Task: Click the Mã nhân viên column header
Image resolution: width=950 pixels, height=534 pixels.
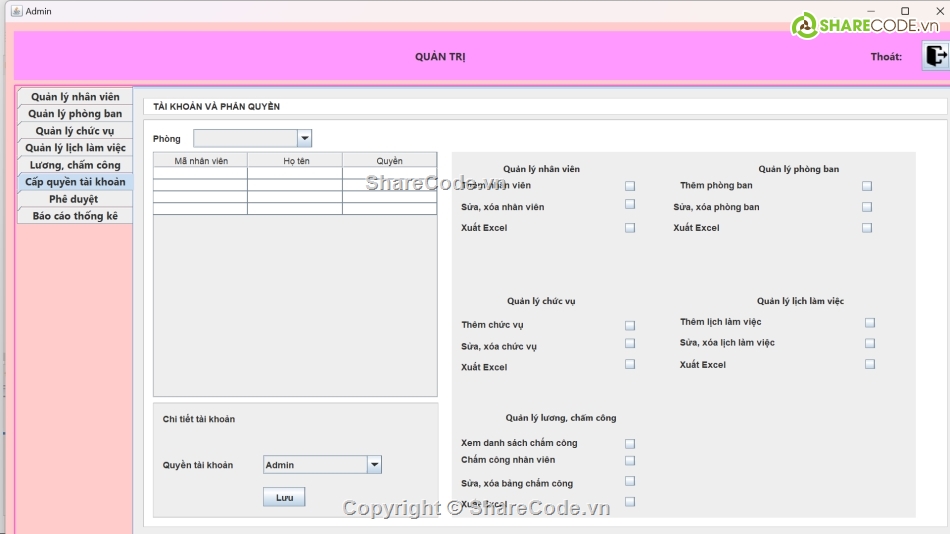Action: coord(200,160)
